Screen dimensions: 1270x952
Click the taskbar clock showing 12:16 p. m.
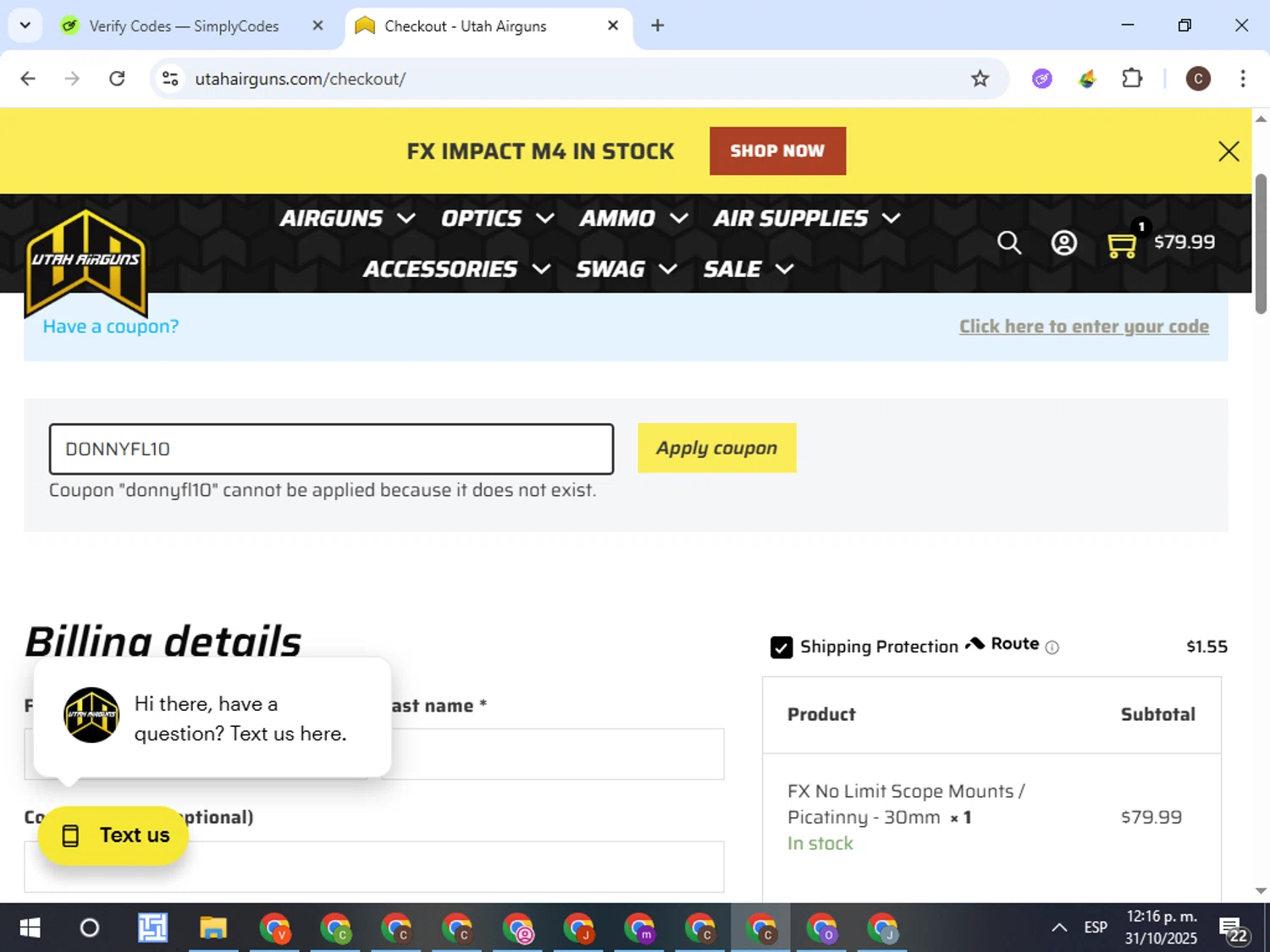coord(1161,927)
